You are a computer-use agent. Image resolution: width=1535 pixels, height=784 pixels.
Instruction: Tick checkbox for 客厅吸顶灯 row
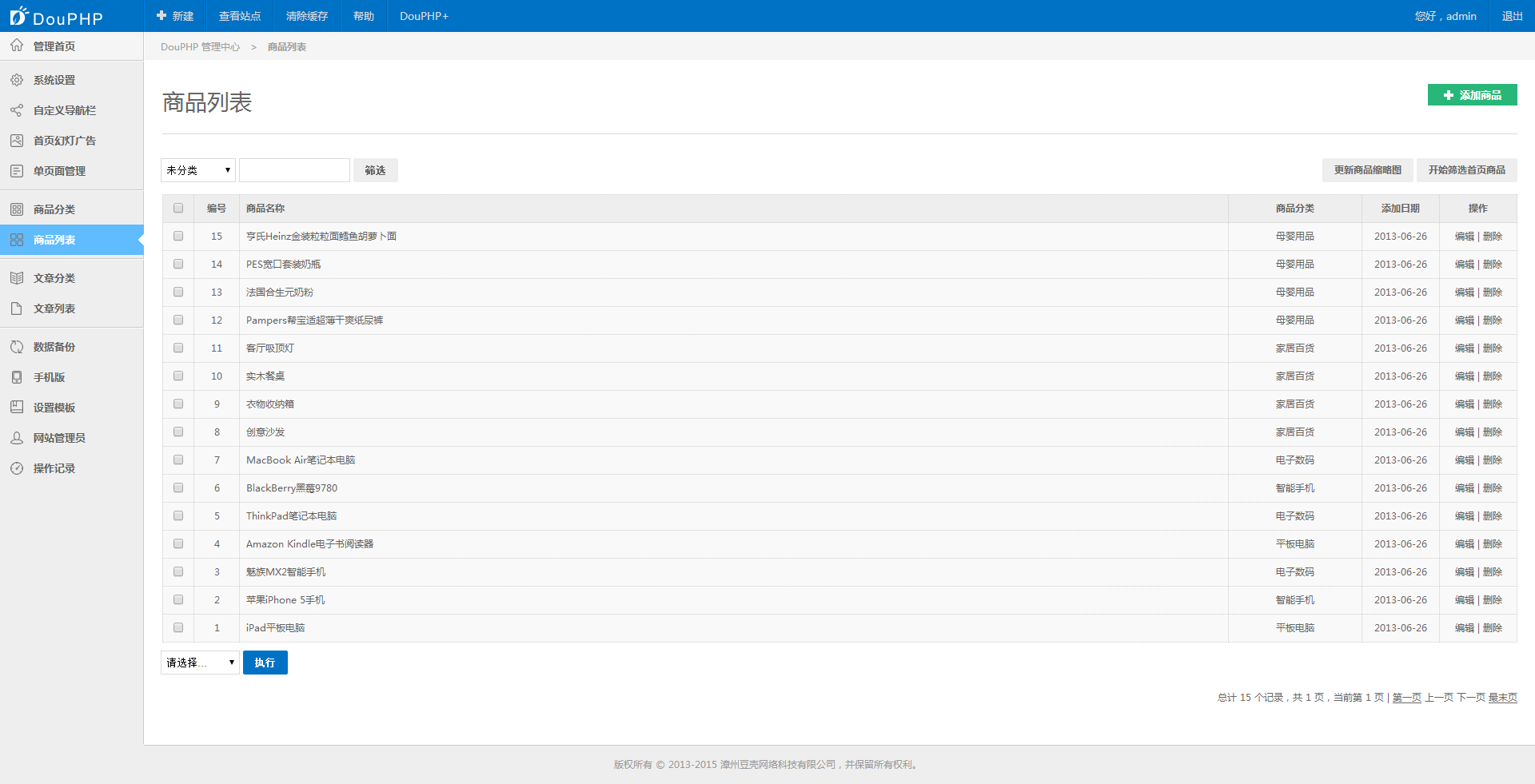coord(178,348)
